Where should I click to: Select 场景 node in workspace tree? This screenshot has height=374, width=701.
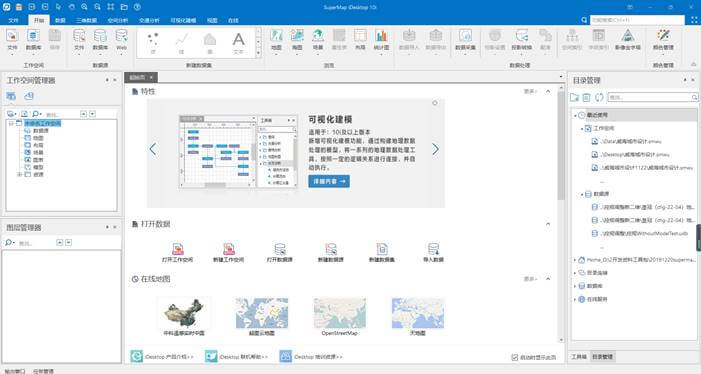coord(34,152)
